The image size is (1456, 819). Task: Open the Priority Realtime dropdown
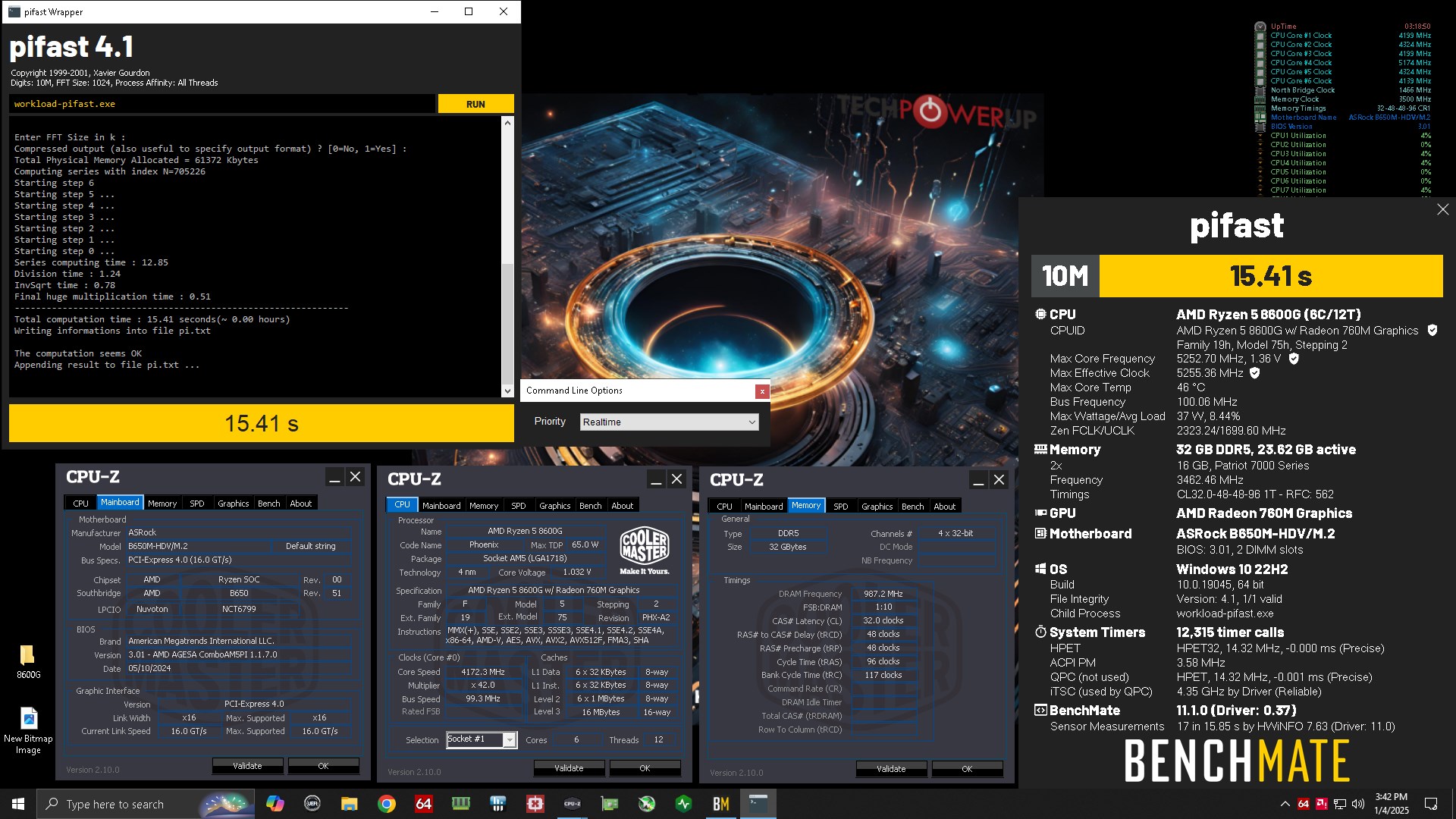[669, 422]
